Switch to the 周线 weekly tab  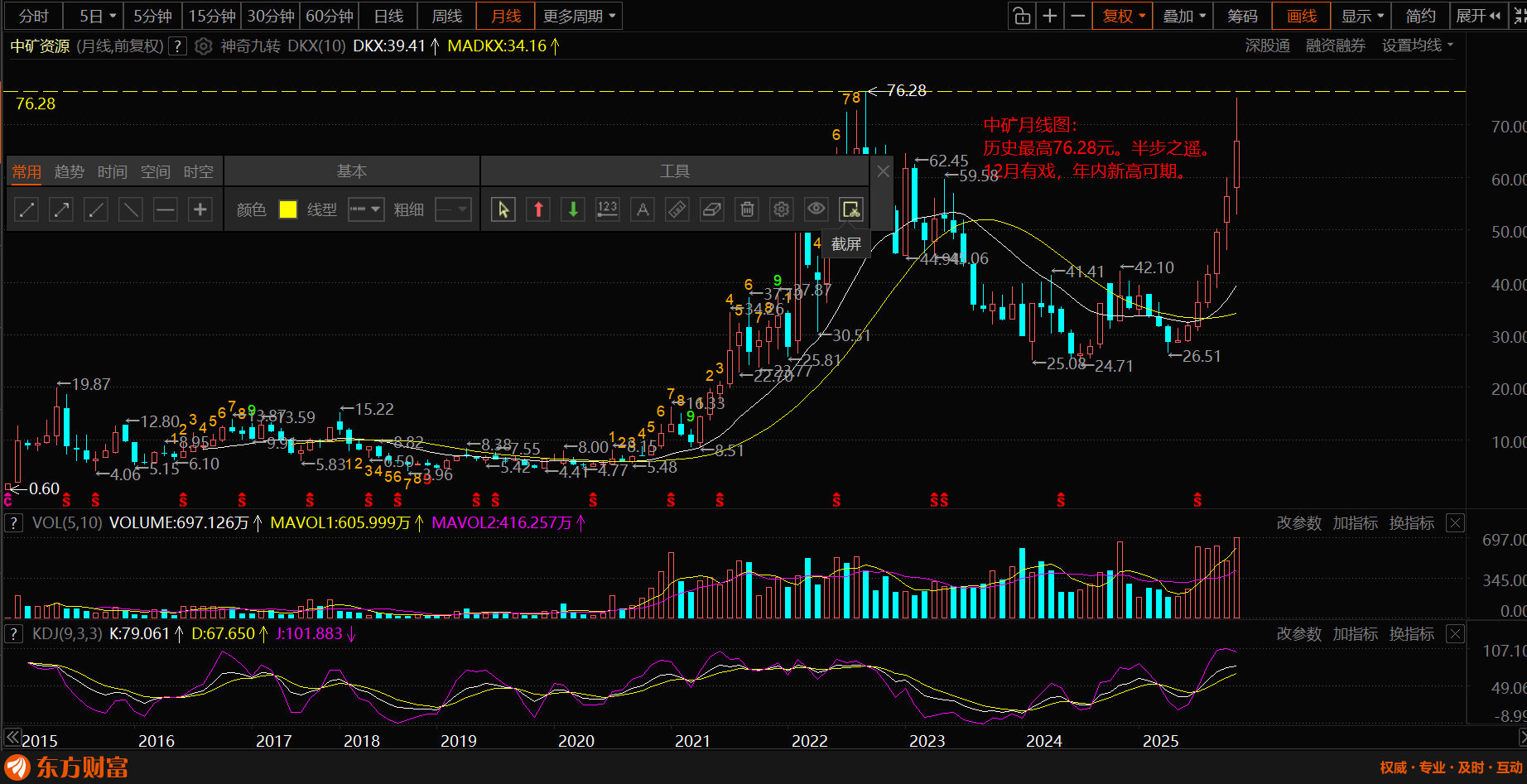(x=447, y=16)
